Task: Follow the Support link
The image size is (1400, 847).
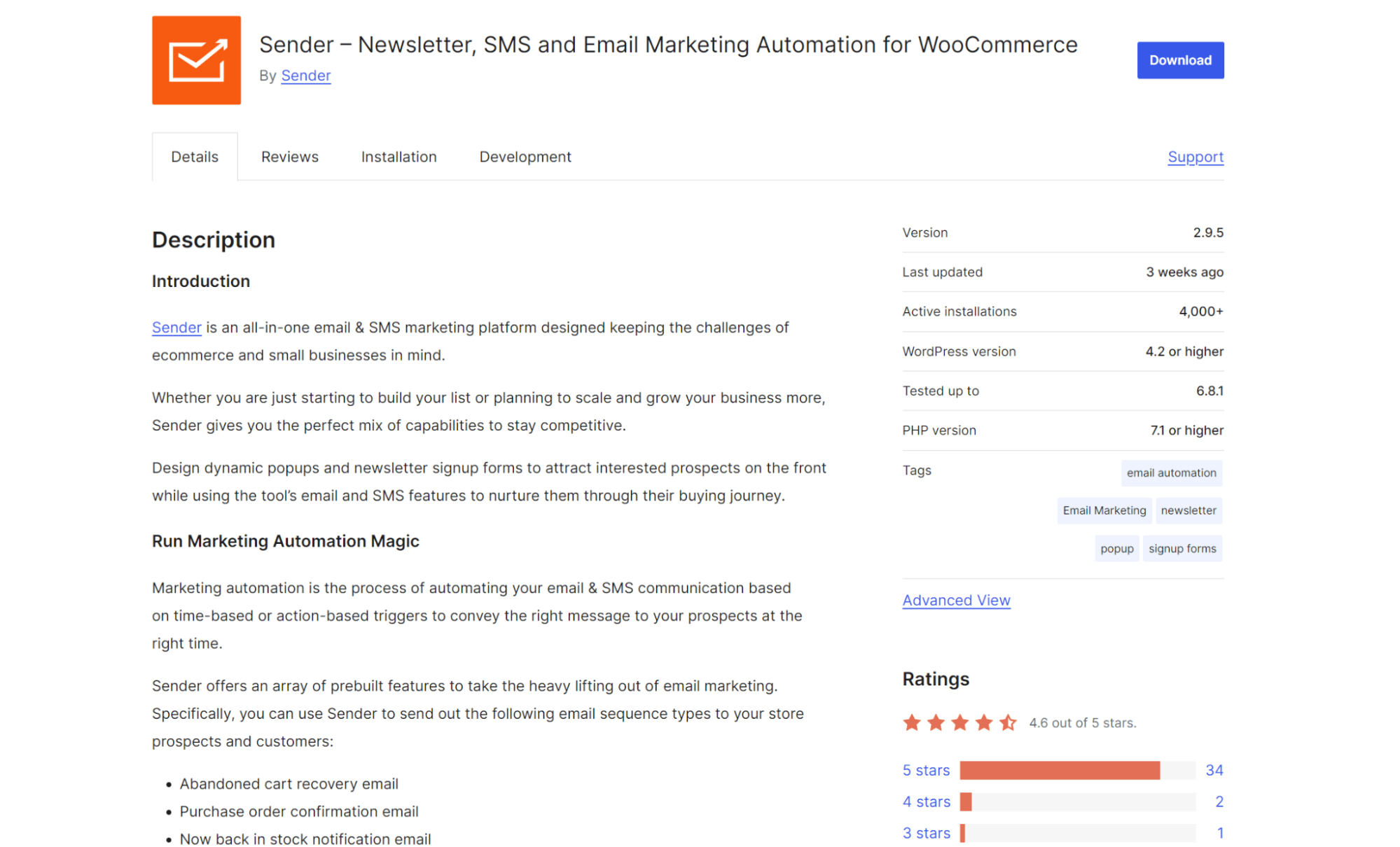Action: pos(1195,157)
